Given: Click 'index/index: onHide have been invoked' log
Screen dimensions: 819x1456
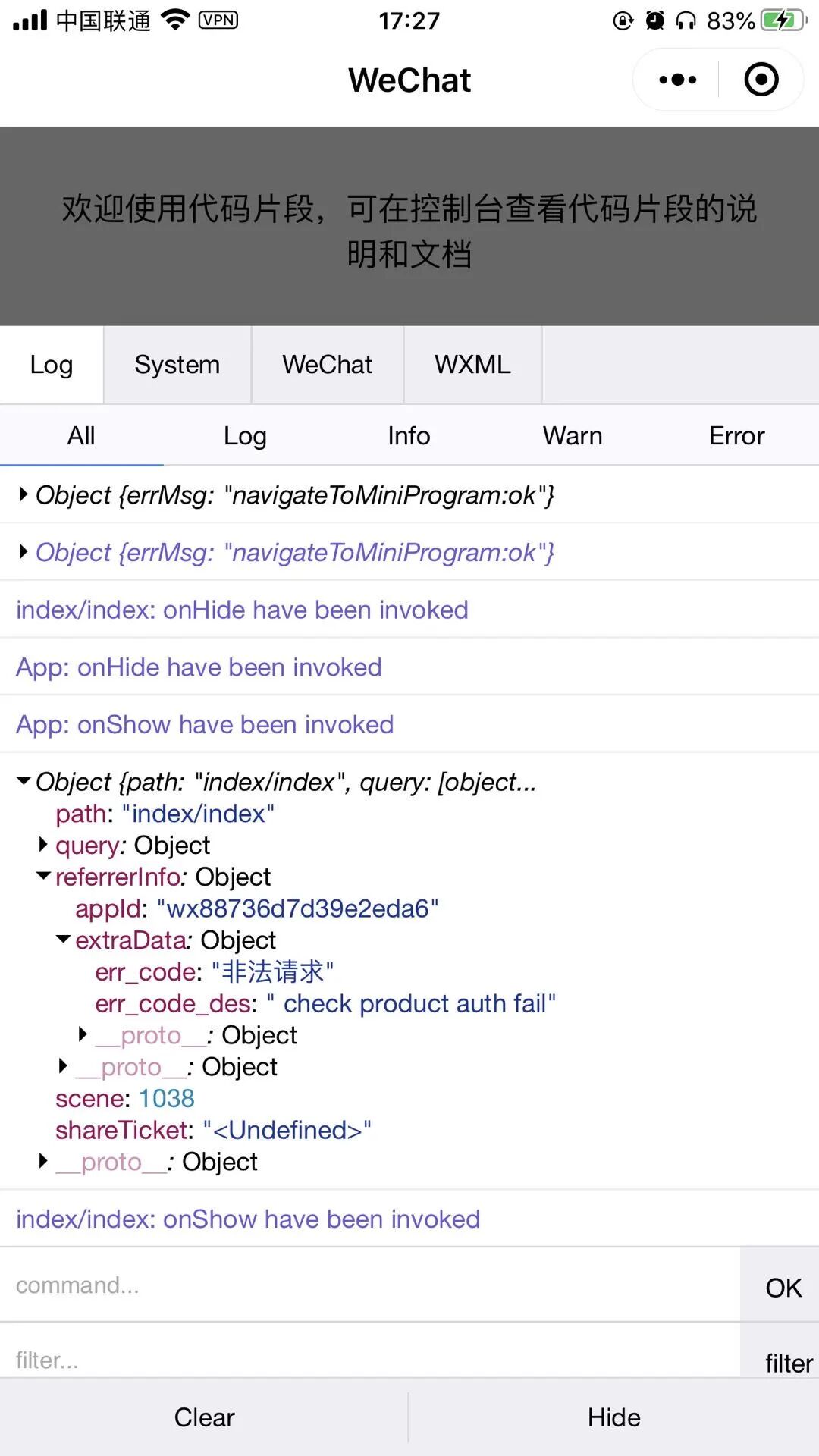Looking at the screenshot, I should pos(242,610).
